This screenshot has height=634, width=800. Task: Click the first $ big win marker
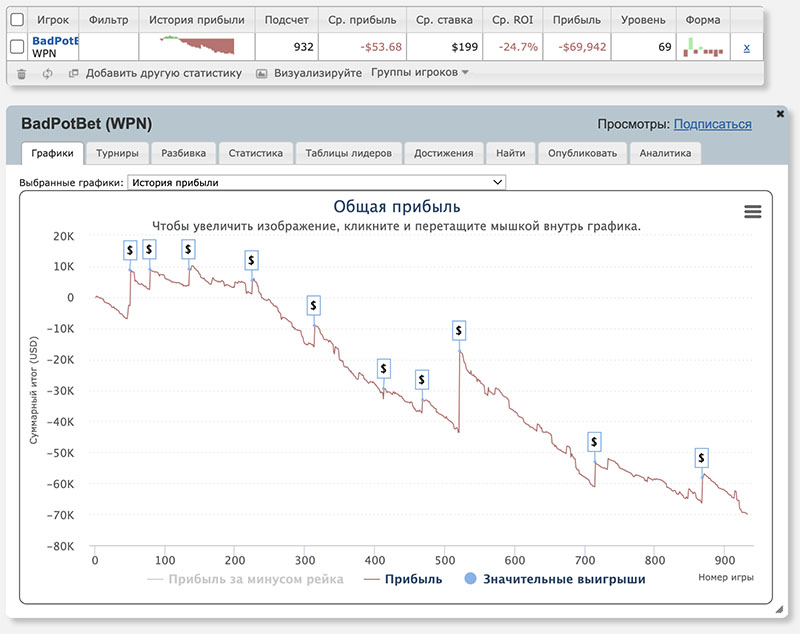click(x=130, y=249)
